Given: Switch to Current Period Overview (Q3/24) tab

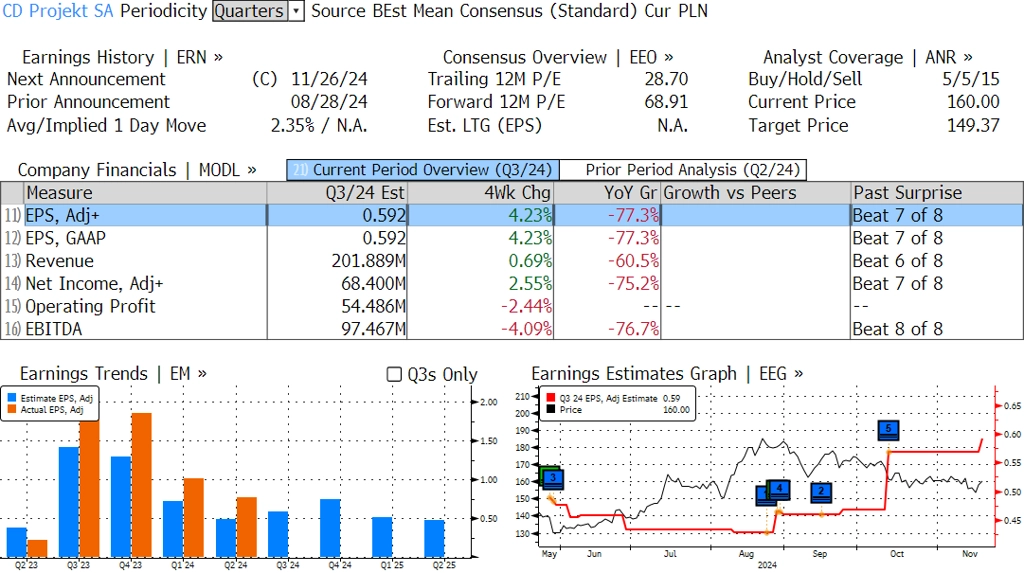Looking at the screenshot, I should pyautogui.click(x=423, y=170).
